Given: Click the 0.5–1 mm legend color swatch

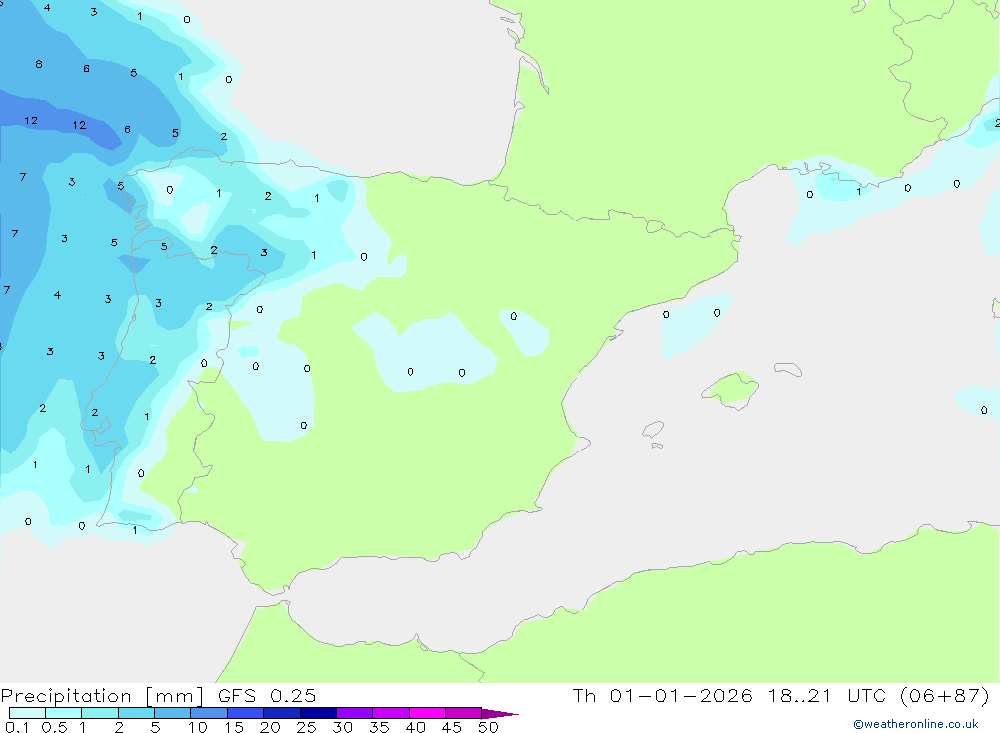Looking at the screenshot, I should tap(64, 713).
